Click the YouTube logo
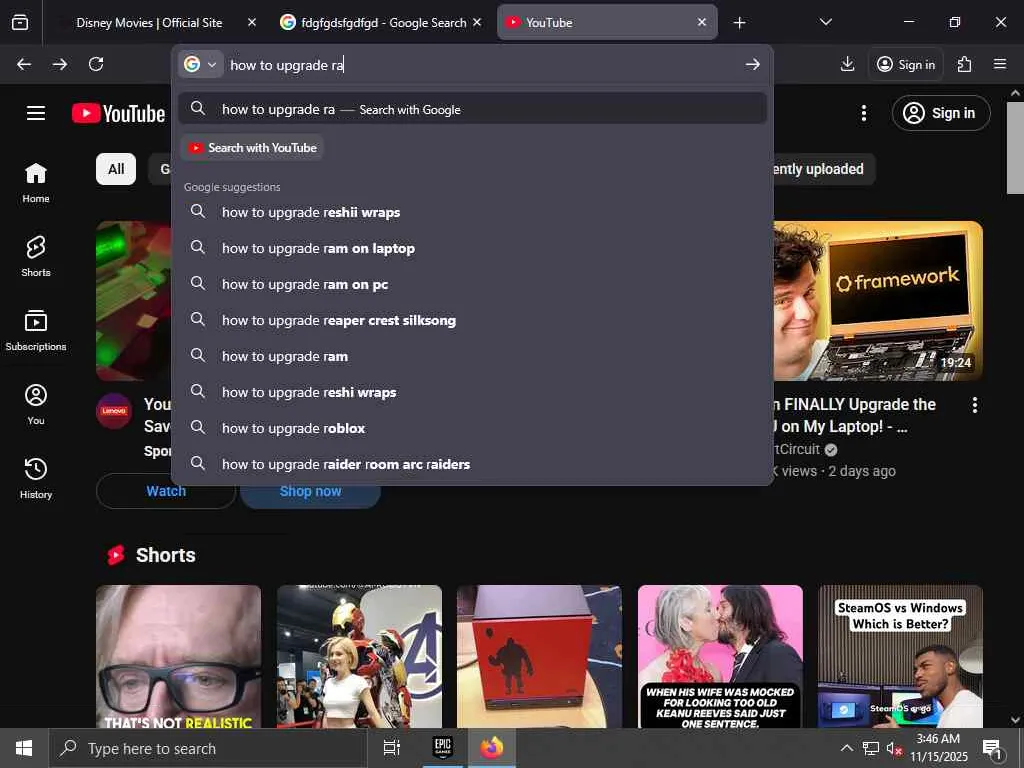This screenshot has width=1024, height=768. point(118,113)
